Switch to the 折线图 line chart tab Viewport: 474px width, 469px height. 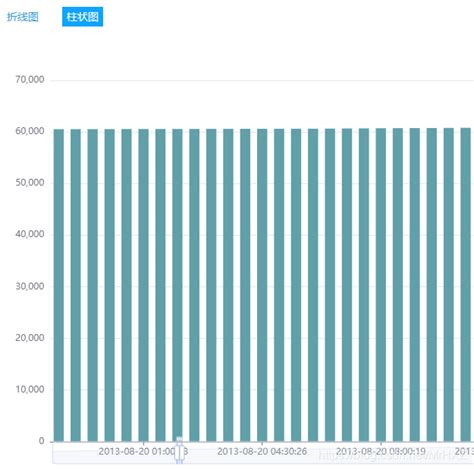(x=22, y=17)
